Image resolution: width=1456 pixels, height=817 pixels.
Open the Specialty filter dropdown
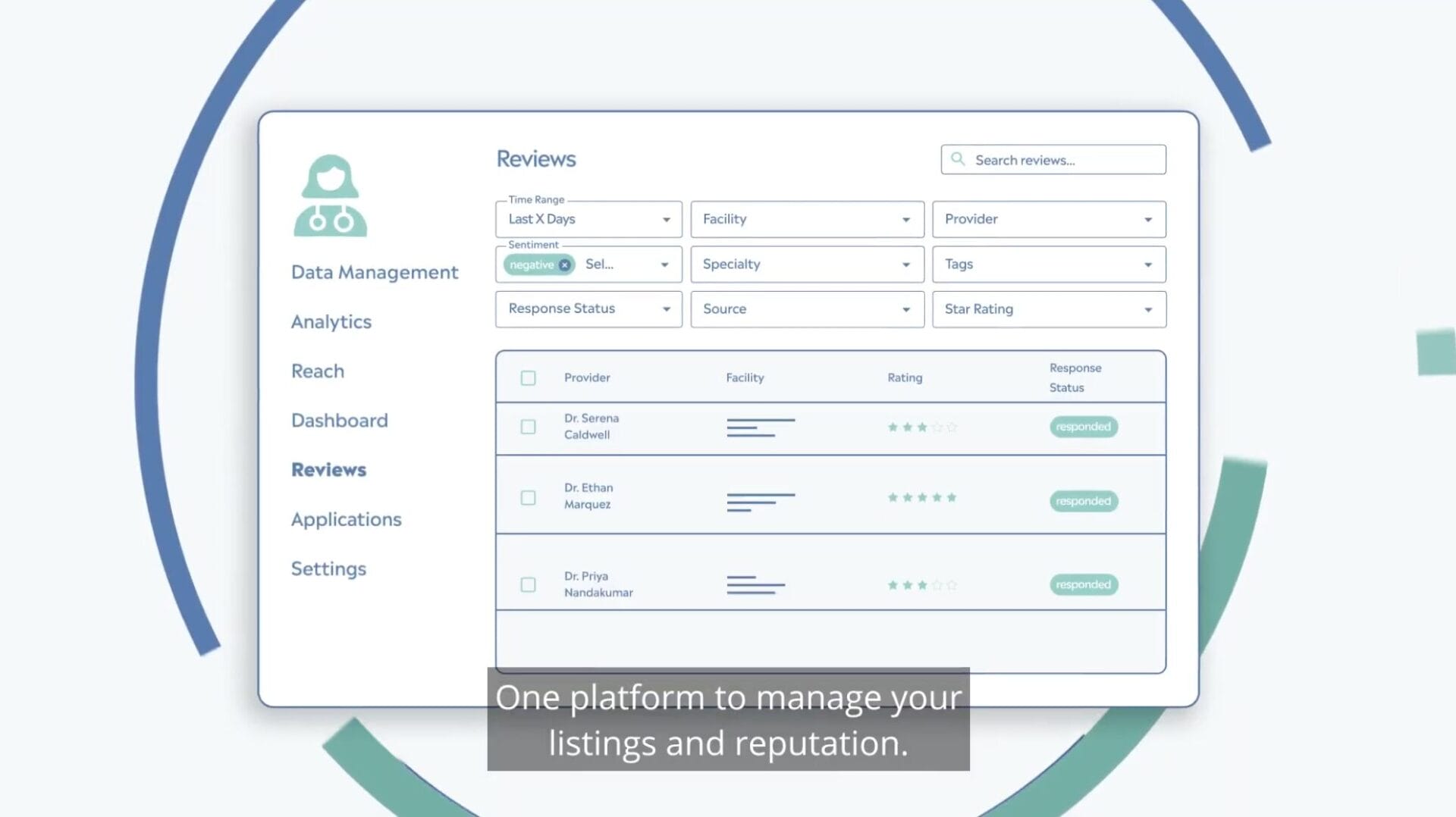point(806,265)
